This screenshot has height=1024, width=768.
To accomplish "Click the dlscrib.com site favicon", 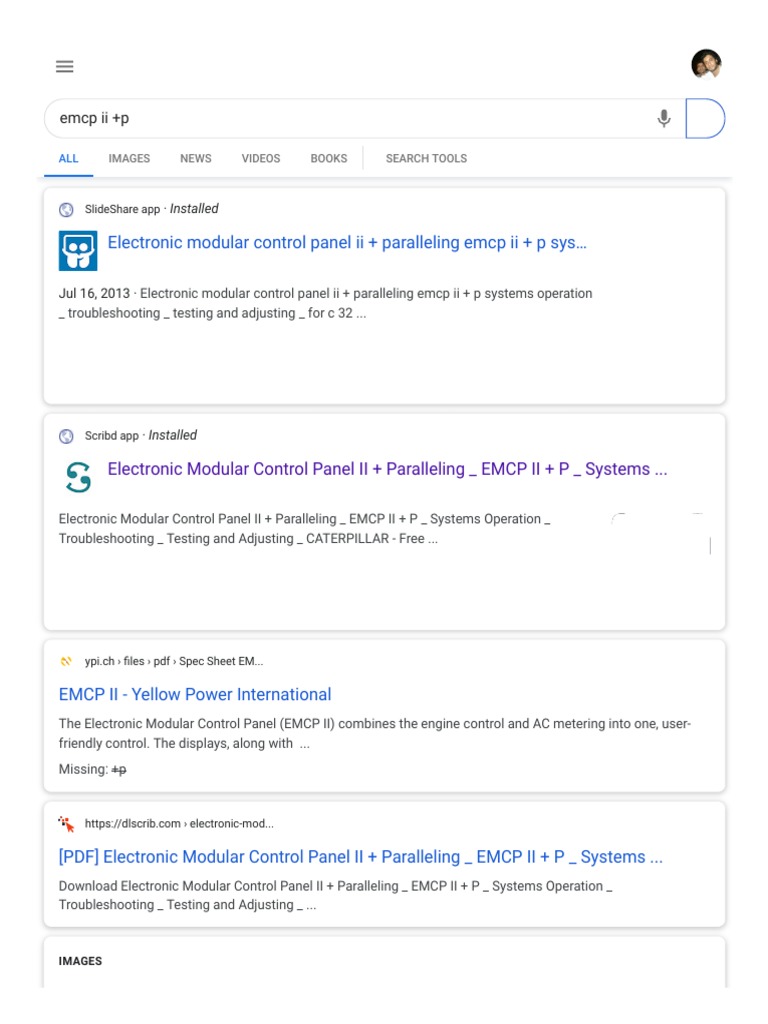I will pos(67,824).
